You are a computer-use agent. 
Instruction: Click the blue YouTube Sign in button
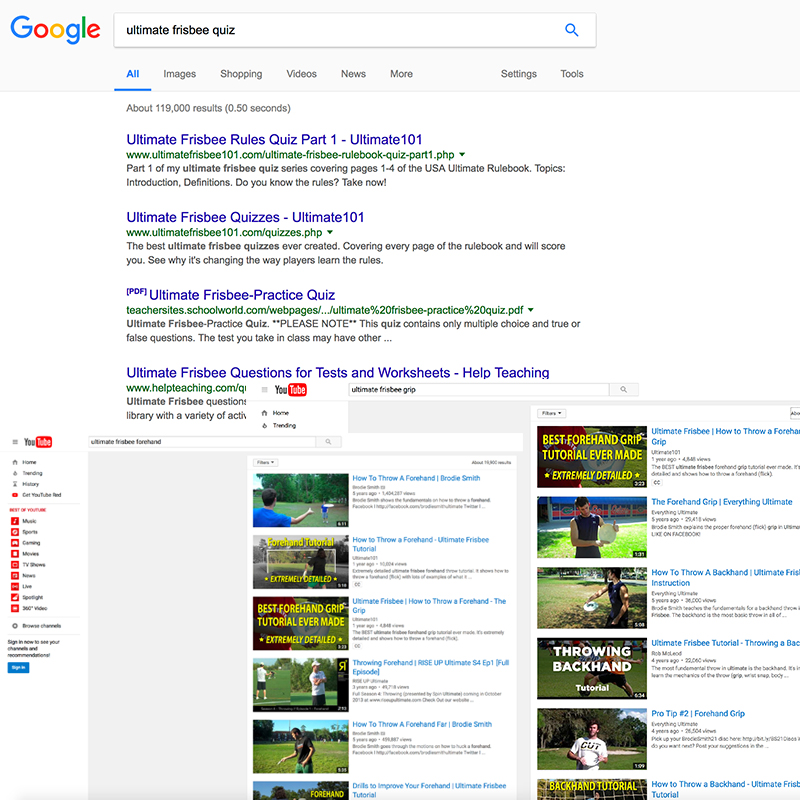pos(18,667)
